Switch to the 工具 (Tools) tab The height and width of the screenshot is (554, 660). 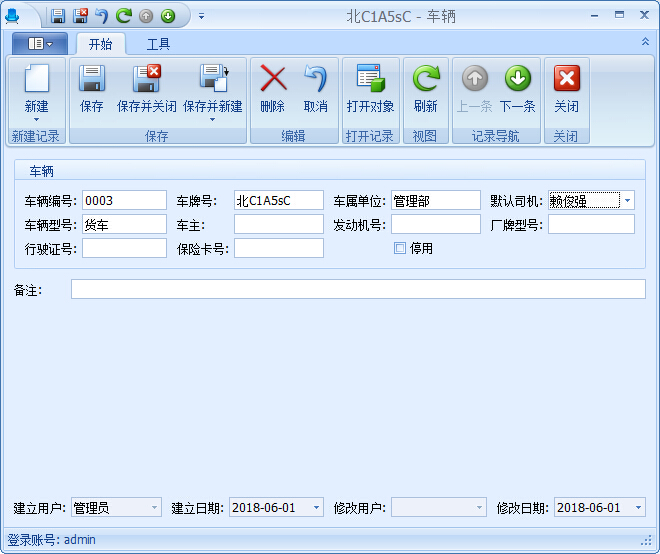click(x=158, y=44)
